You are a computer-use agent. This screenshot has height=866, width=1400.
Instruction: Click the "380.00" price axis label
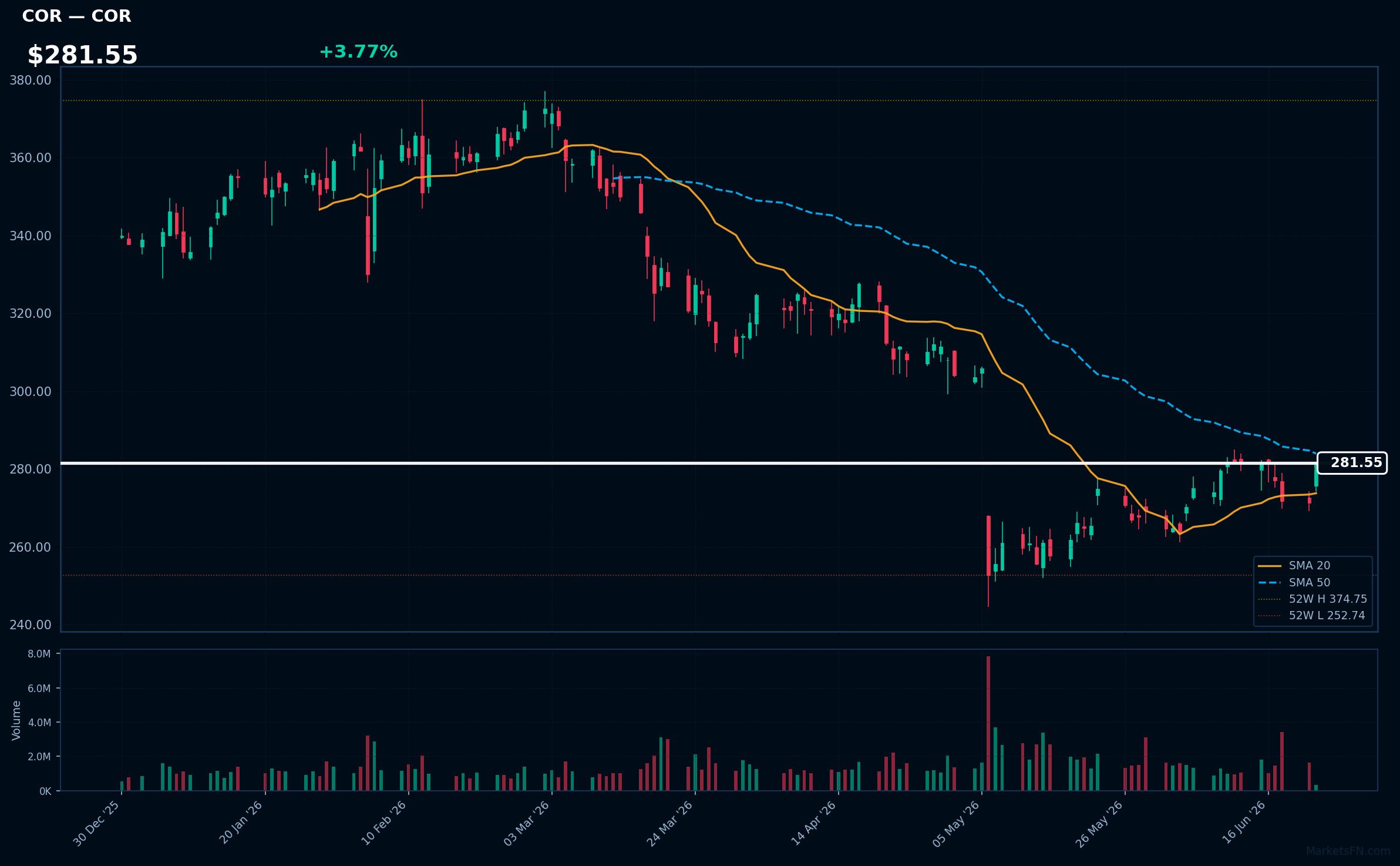31,80
